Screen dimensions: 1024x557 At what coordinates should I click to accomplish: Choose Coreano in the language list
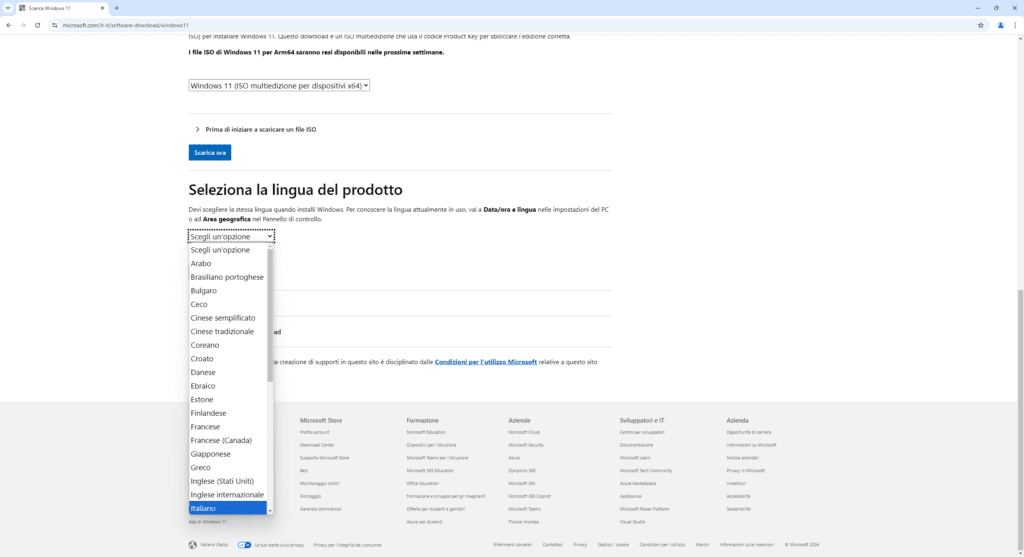228,345
